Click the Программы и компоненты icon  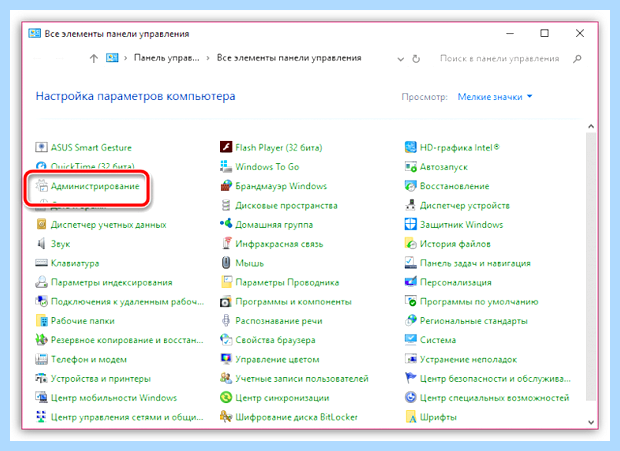[226, 302]
